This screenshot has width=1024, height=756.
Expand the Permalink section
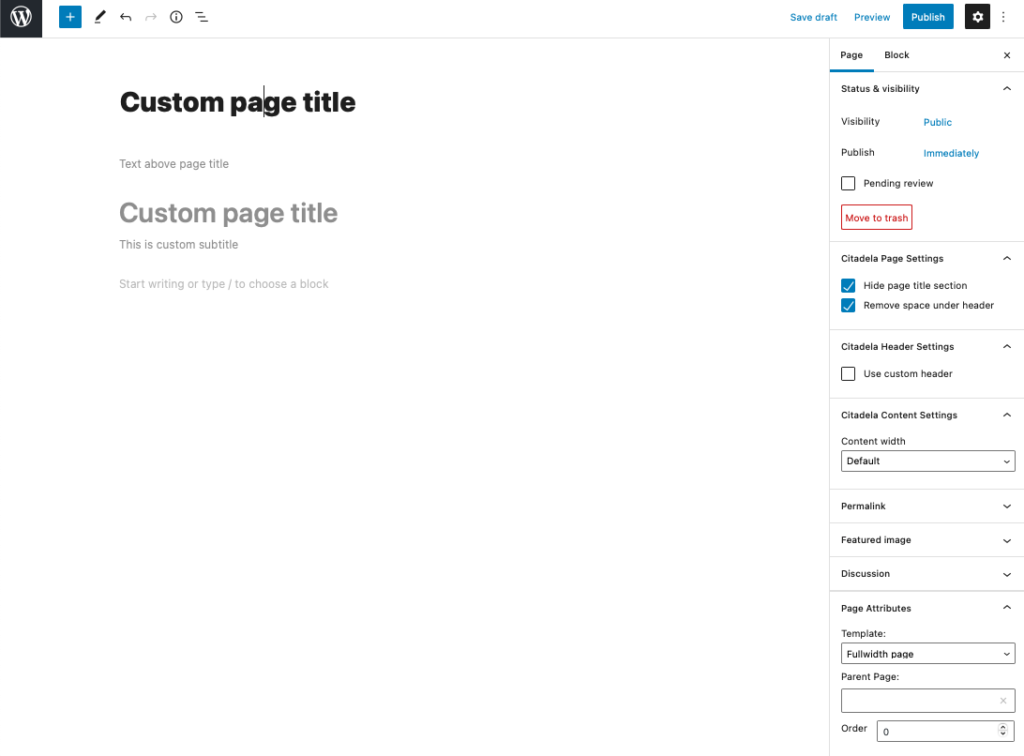(925, 505)
